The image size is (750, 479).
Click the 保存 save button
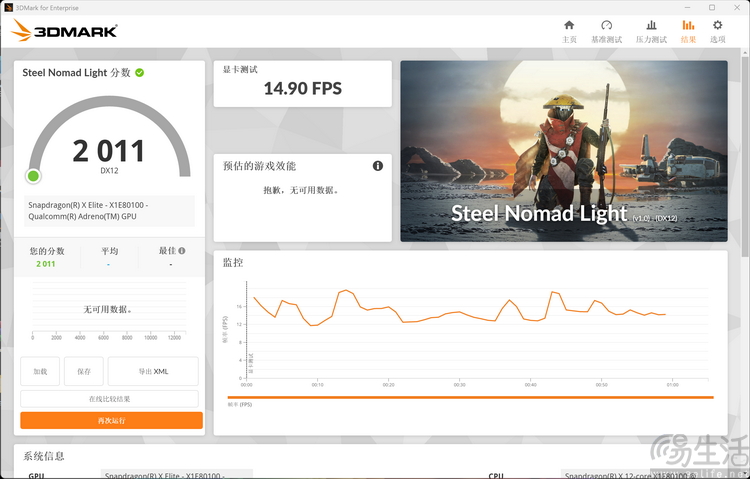(84, 371)
